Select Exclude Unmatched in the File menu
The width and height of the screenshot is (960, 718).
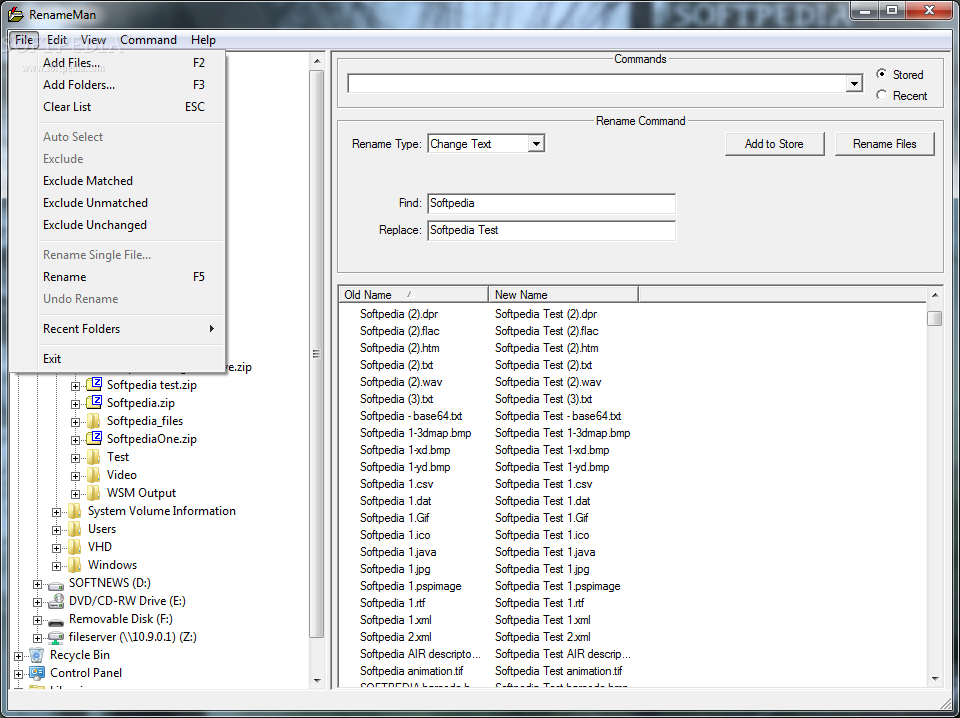point(117,203)
